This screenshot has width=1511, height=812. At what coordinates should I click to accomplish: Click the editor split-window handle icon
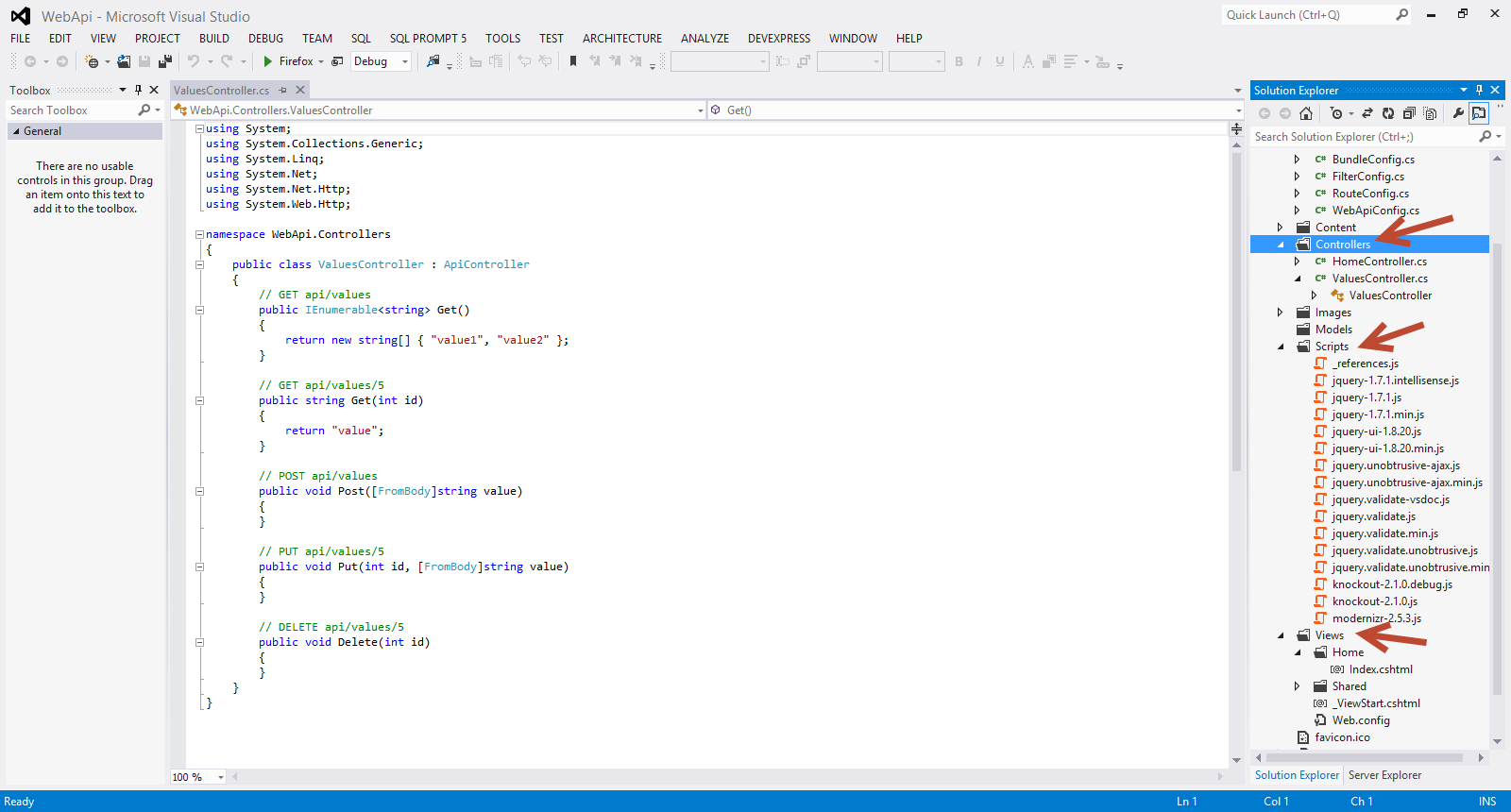1236,128
